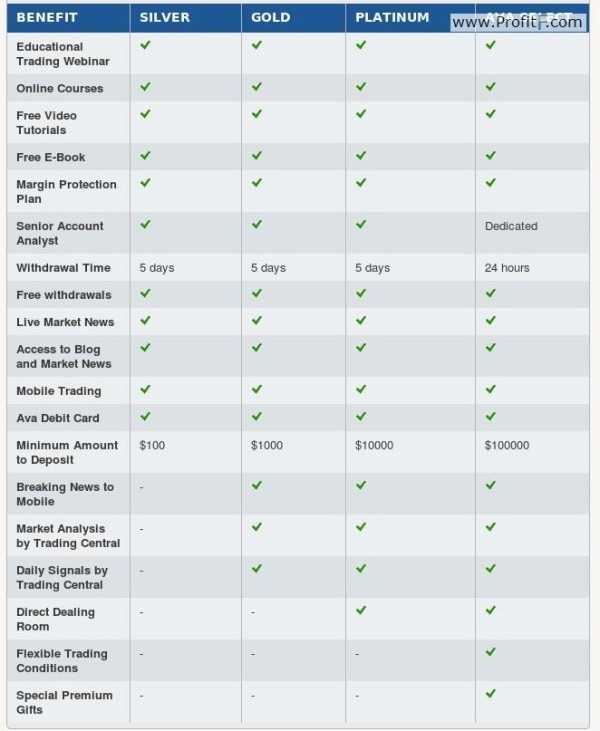Click Gold checkmark for Breaking News to Mobile
600x731 pixels.
click(x=257, y=485)
